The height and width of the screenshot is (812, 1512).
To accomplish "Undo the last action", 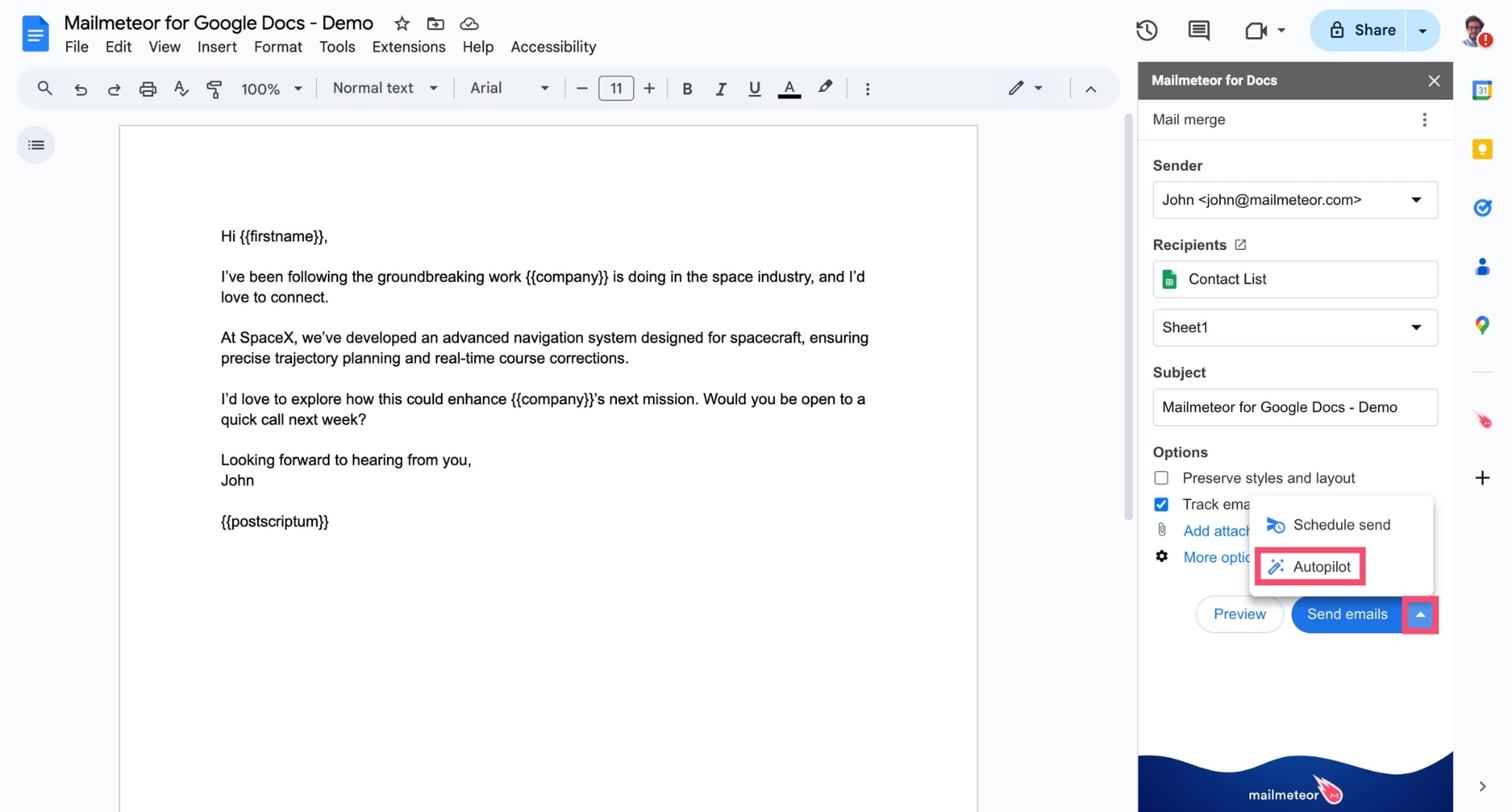I will tap(80, 89).
